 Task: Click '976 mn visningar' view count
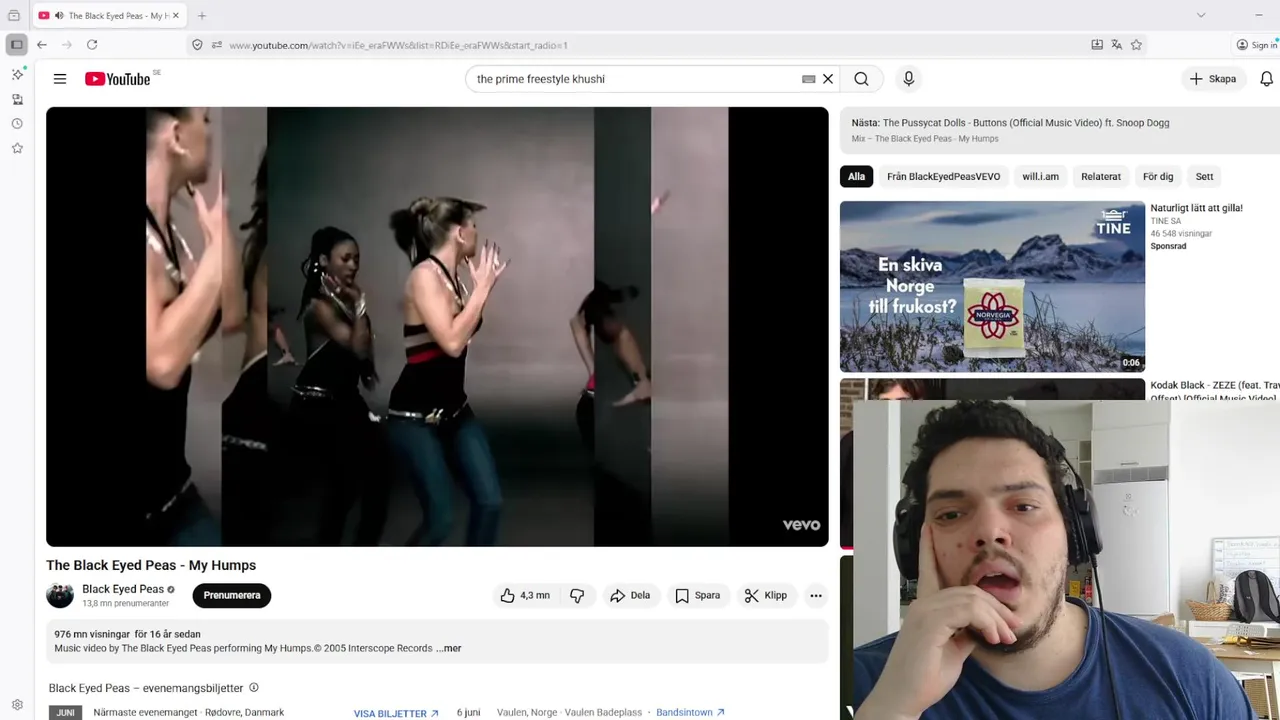tap(92, 634)
